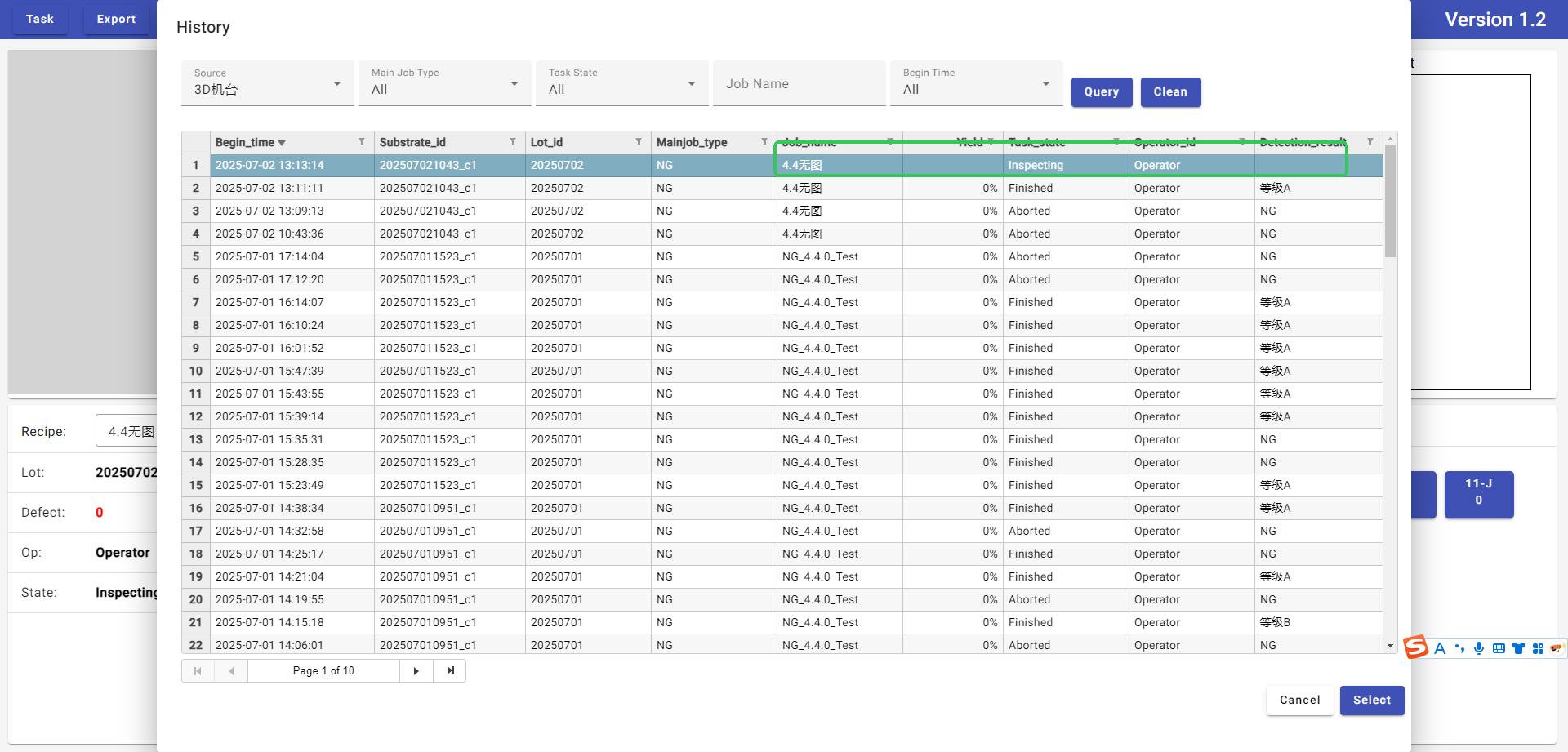Jump to last page of history
1568x752 pixels.
(x=450, y=671)
